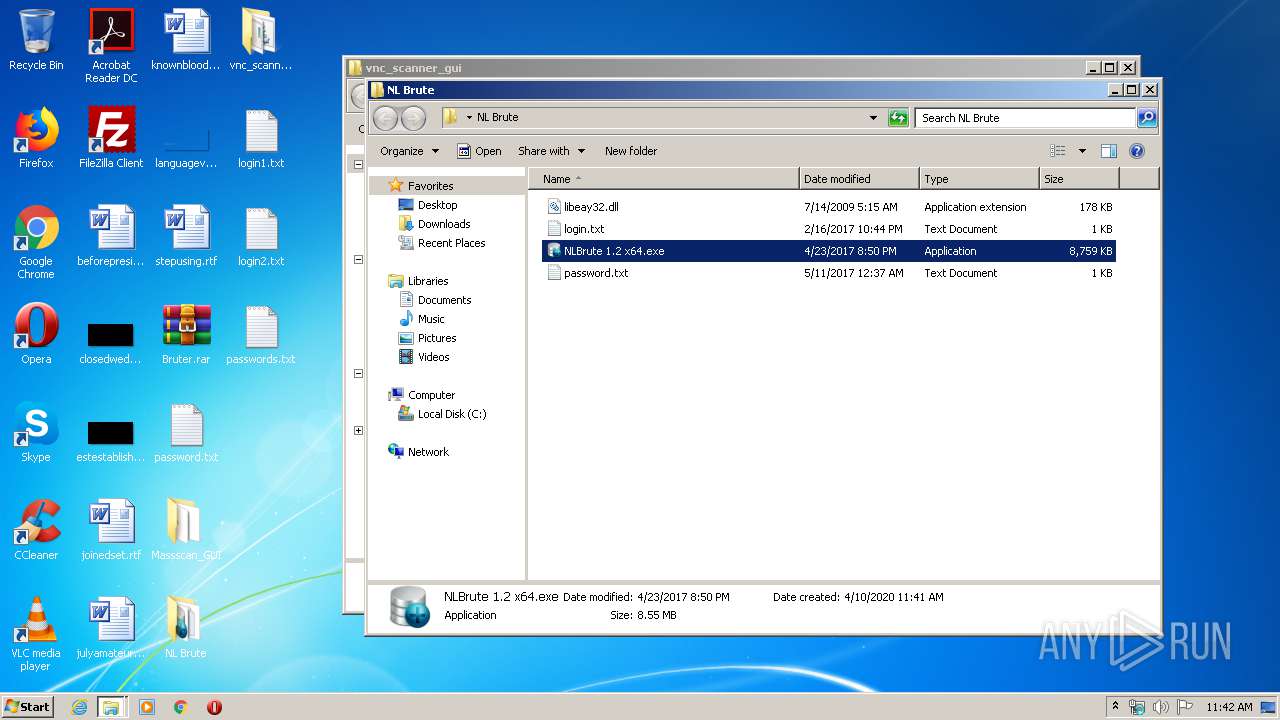Launch CCleaner desktop shortcut
Viewport: 1280px width, 720px height.
(x=36, y=530)
